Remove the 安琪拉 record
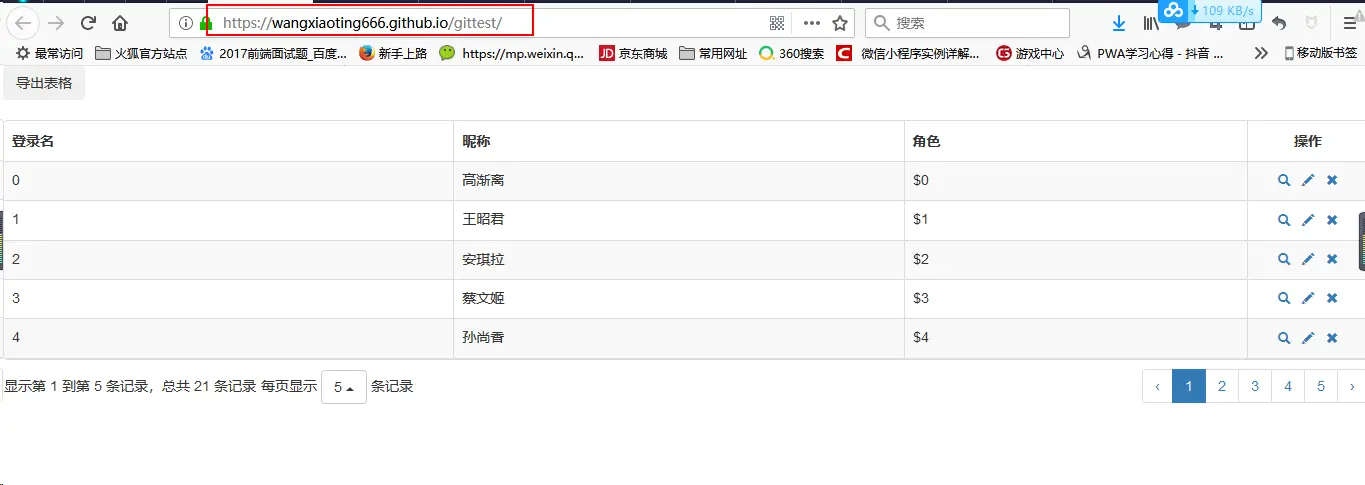This screenshot has height=485, width=1365. click(x=1332, y=259)
